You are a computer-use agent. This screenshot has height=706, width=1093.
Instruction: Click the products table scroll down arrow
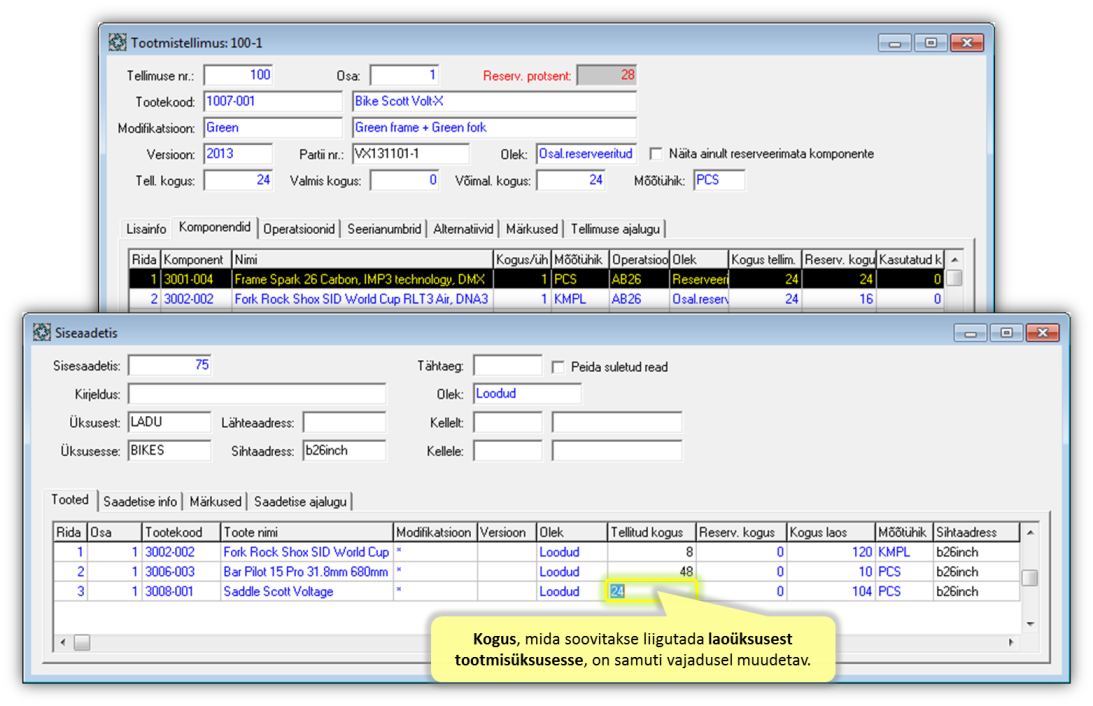coord(1030,624)
